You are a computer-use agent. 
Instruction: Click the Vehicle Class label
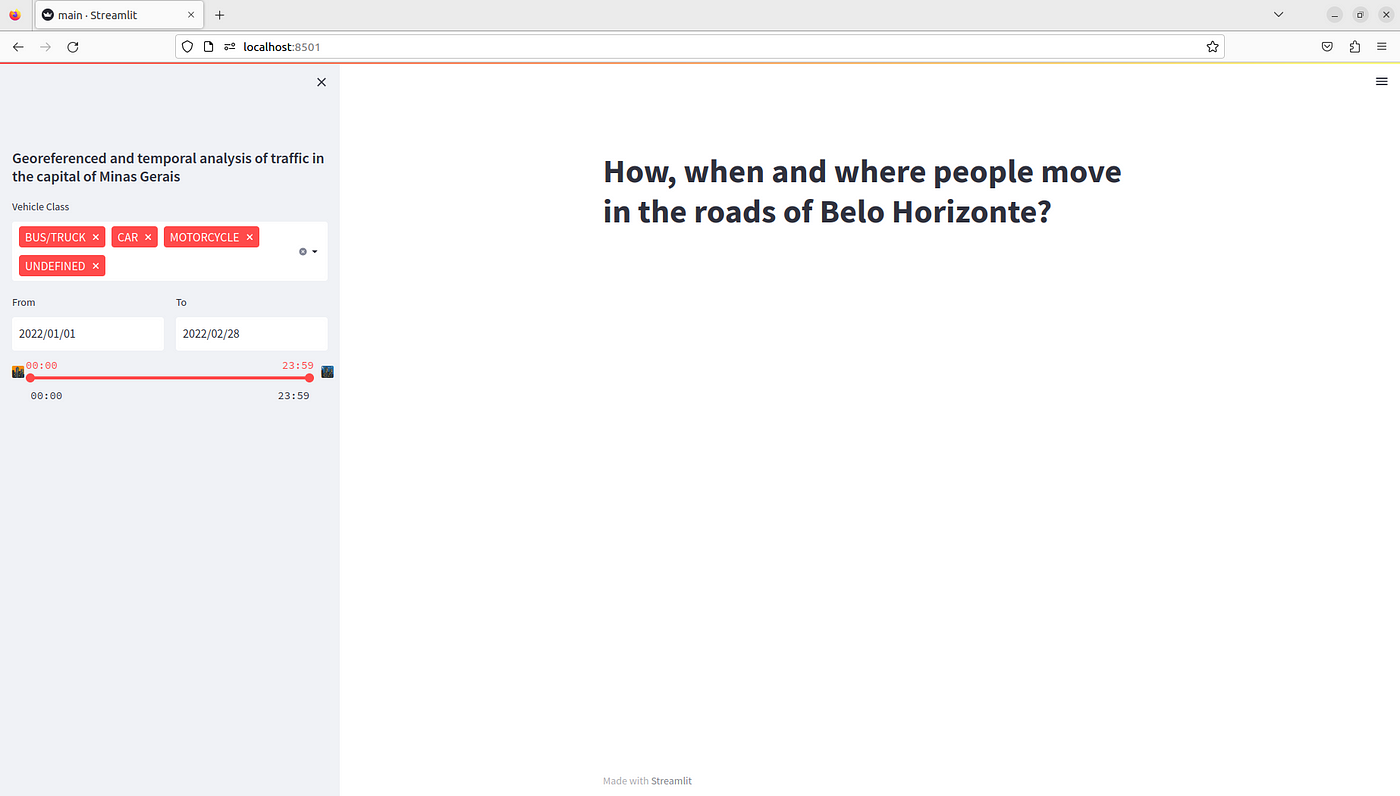41,207
